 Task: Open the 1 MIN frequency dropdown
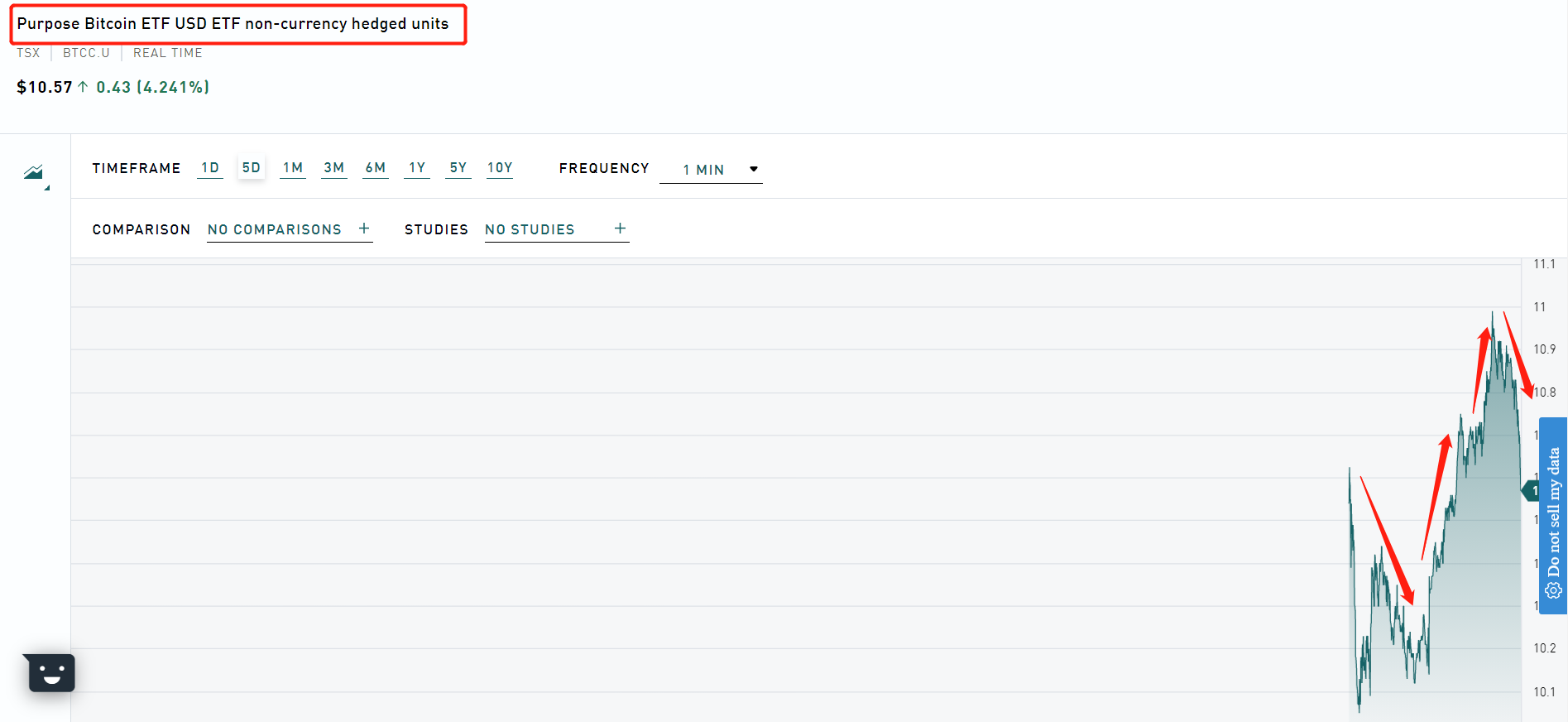[x=711, y=170]
